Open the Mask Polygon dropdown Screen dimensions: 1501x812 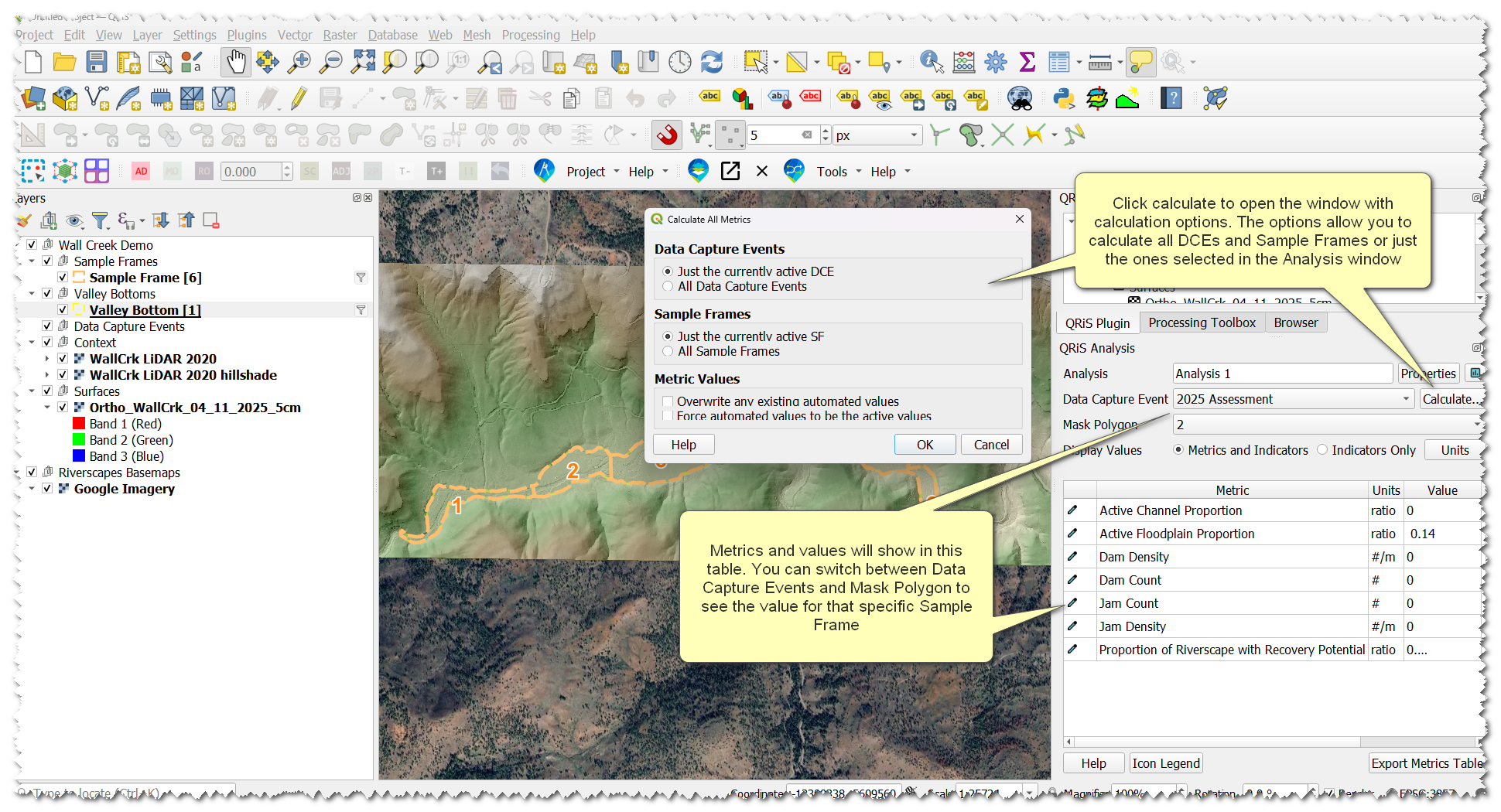1328,425
